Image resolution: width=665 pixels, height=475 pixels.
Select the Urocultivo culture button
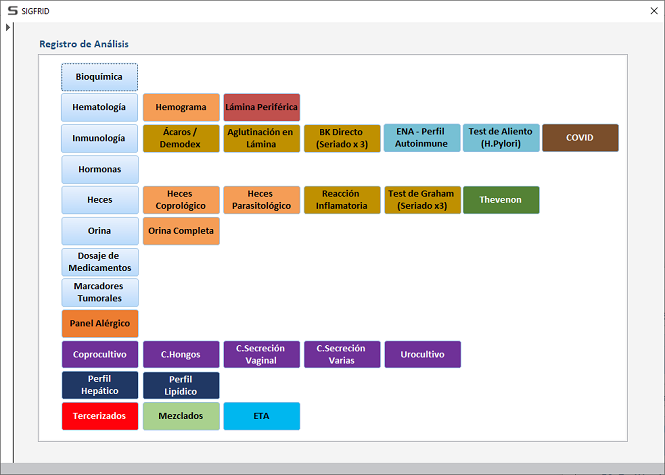tap(422, 354)
